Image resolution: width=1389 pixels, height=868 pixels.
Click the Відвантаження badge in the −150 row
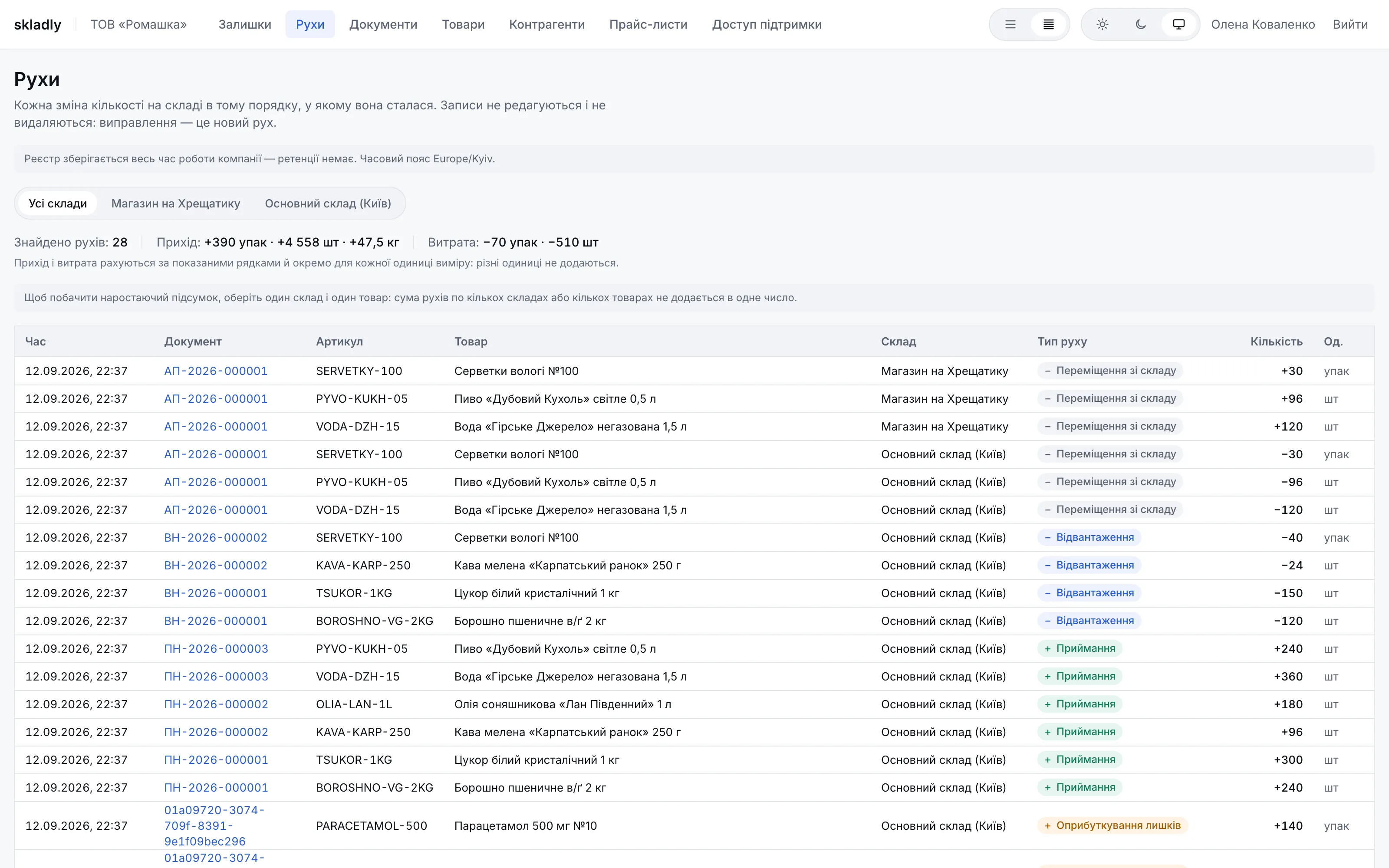(x=1089, y=593)
